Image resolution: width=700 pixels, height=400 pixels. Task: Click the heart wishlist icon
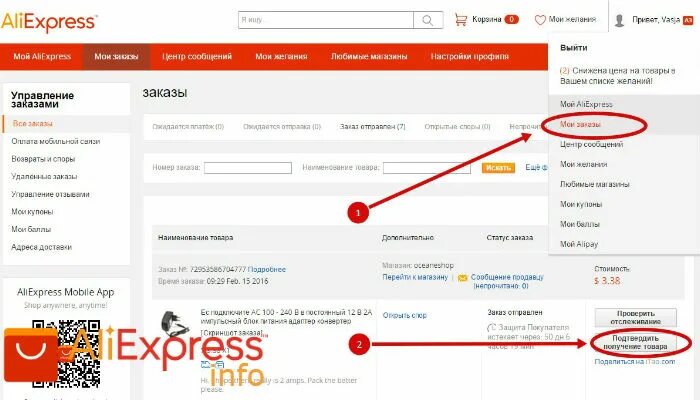[x=540, y=20]
